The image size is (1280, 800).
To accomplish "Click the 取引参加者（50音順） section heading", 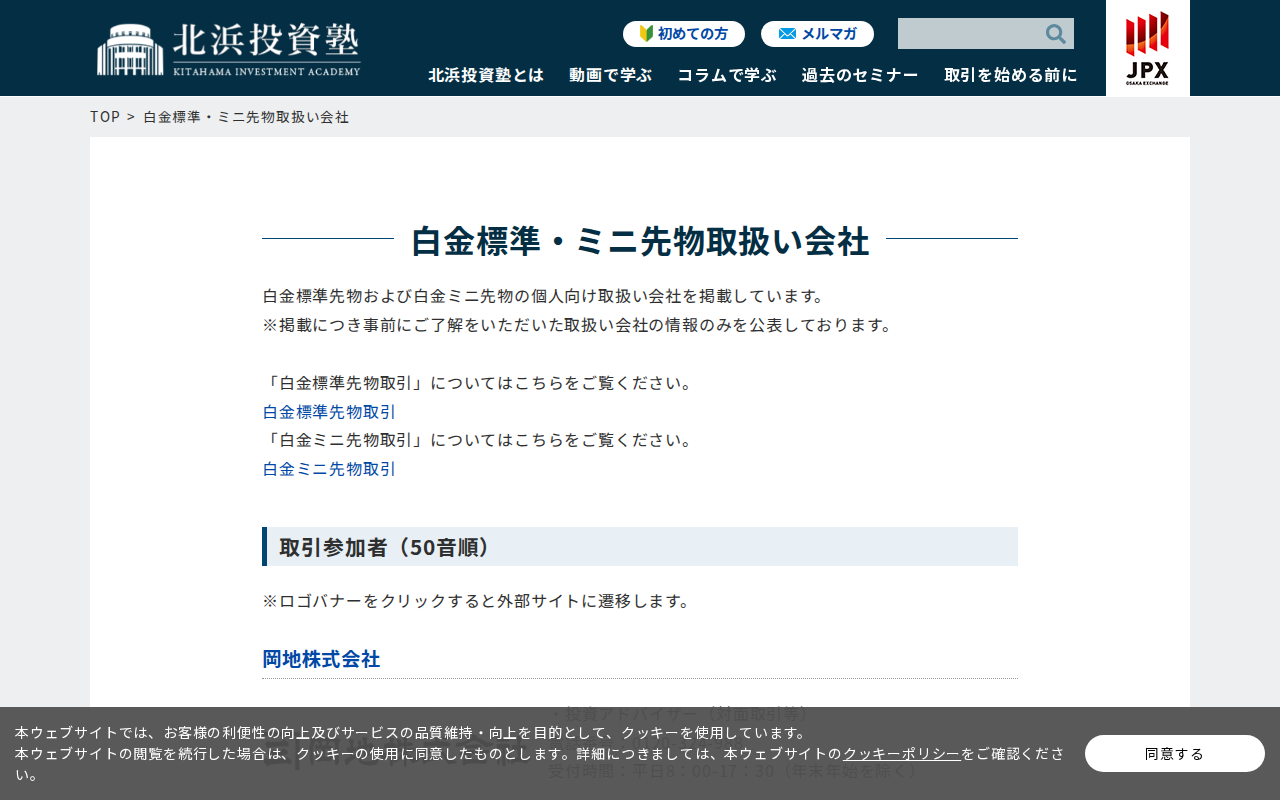I will pos(640,547).
